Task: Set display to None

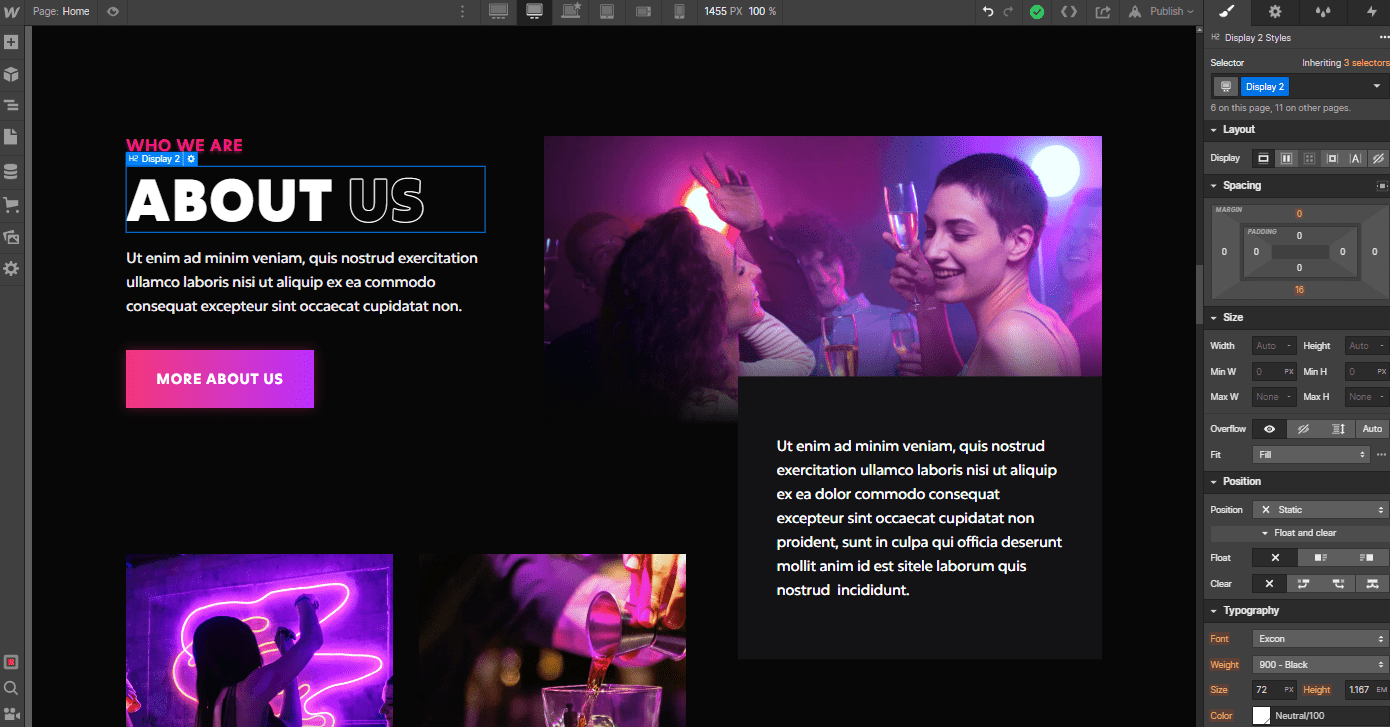Action: click(1378, 158)
